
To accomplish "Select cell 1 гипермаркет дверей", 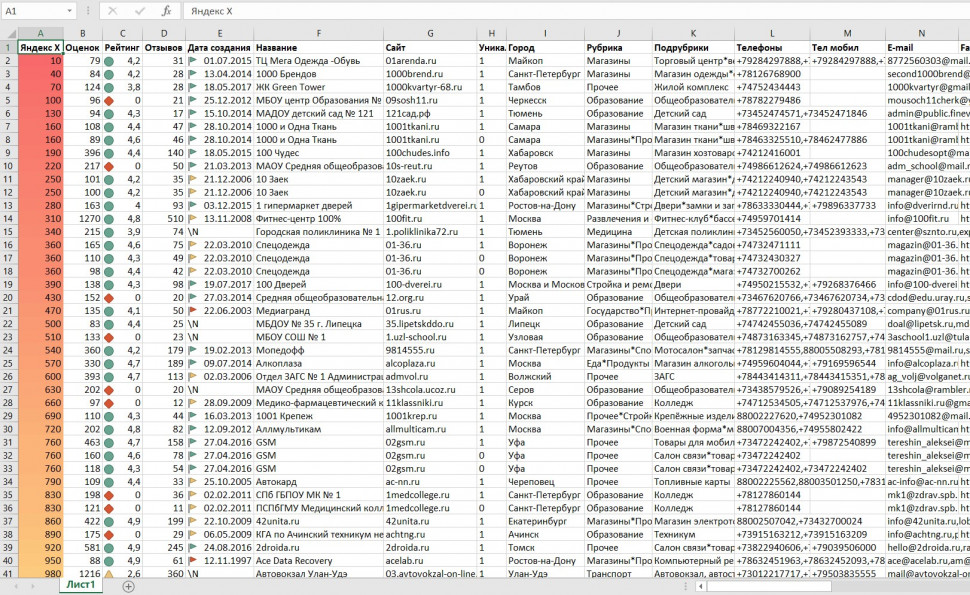I will [319, 205].
